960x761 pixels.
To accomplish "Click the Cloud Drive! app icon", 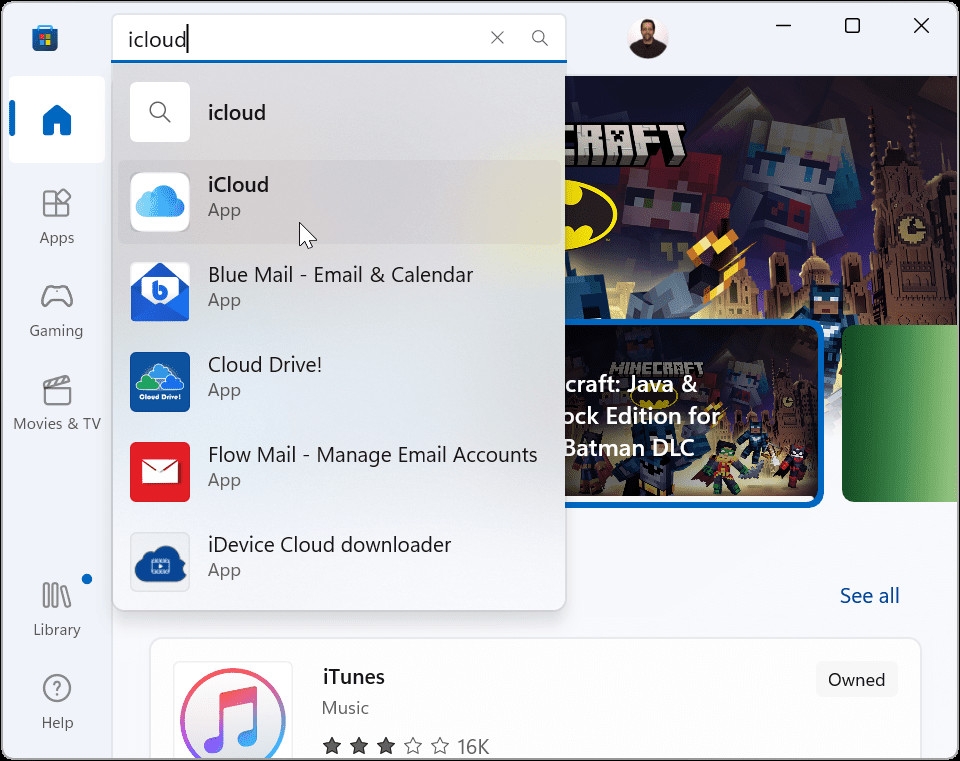I will (159, 382).
